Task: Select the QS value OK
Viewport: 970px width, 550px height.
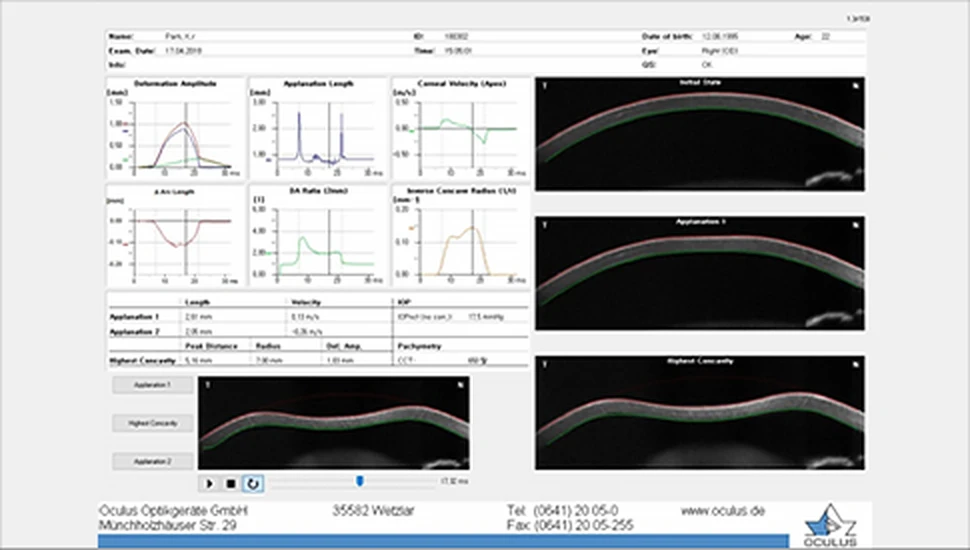Action: (707, 64)
